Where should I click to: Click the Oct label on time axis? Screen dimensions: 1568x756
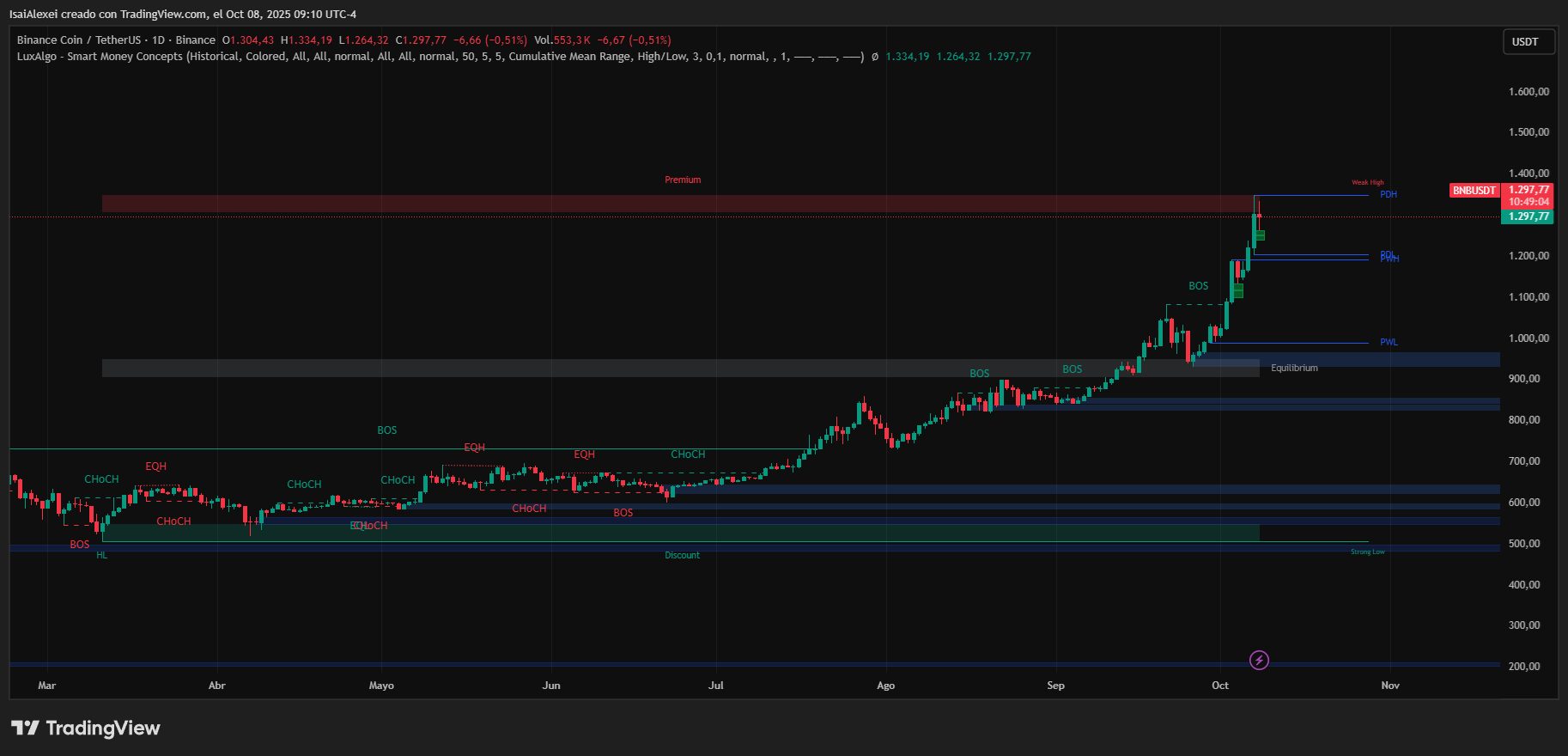(1219, 686)
